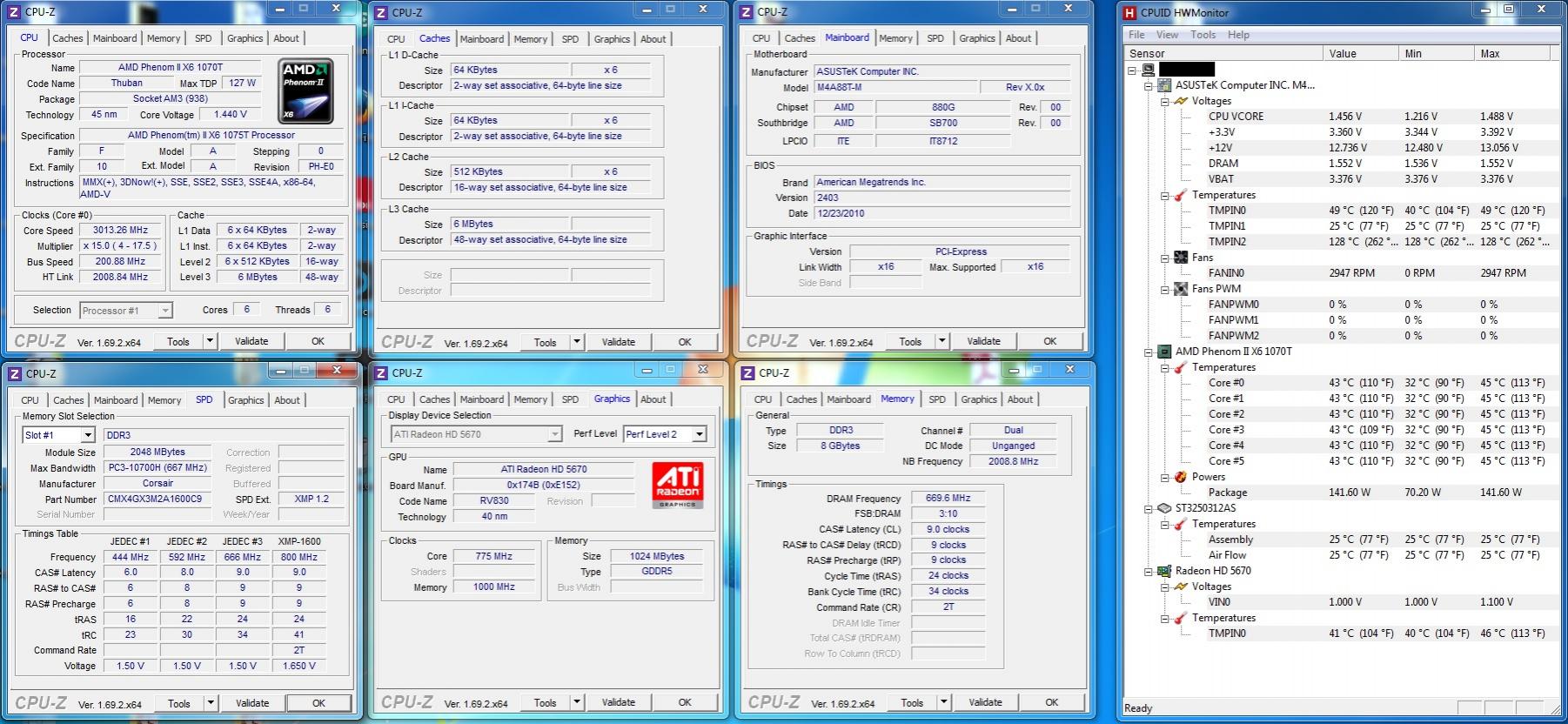Image resolution: width=1568 pixels, height=724 pixels.
Task: Collapse the Radeon HD 5670 tree node
Action: pyautogui.click(x=1149, y=571)
